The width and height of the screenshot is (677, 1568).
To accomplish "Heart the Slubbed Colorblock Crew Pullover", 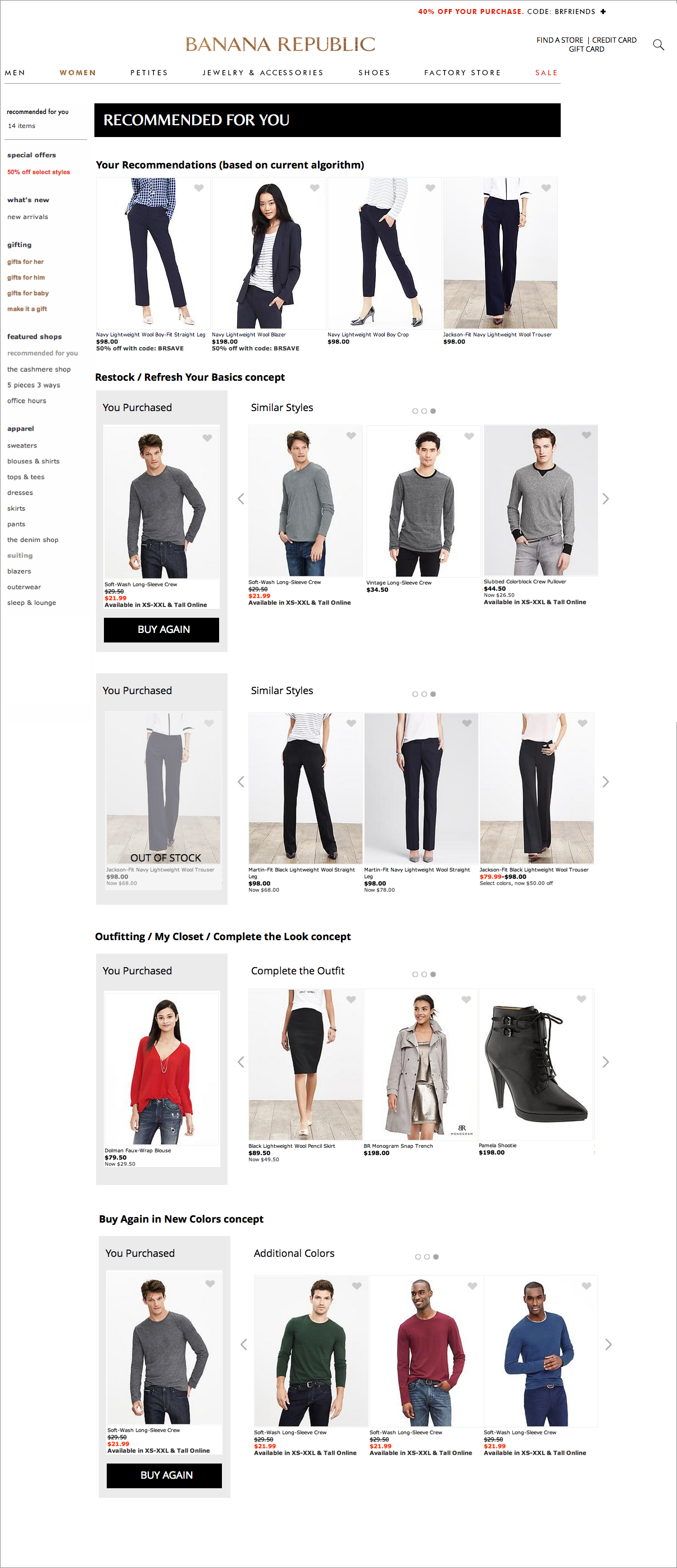I will click(587, 435).
